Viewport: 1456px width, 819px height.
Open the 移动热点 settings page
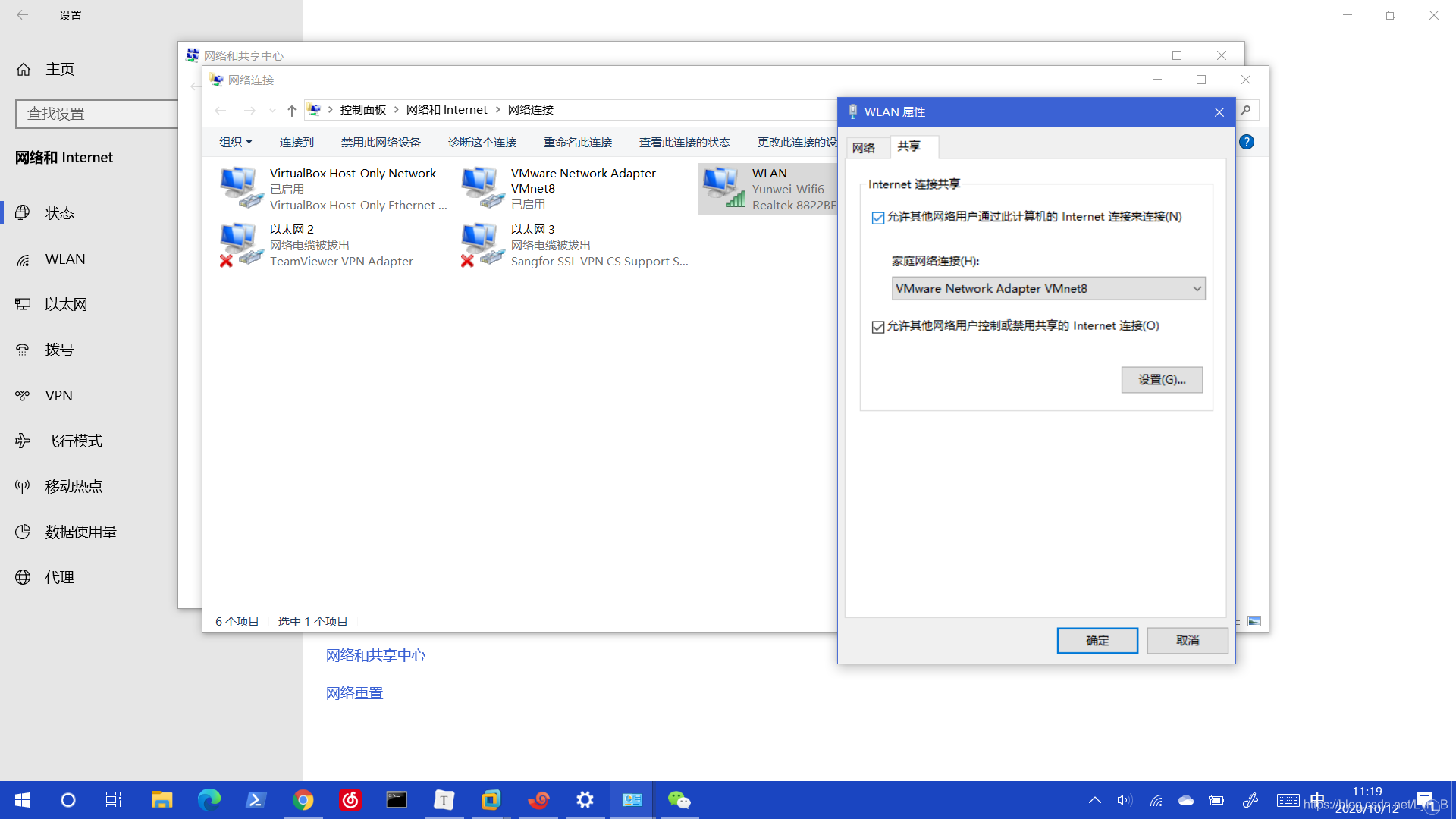point(73,486)
